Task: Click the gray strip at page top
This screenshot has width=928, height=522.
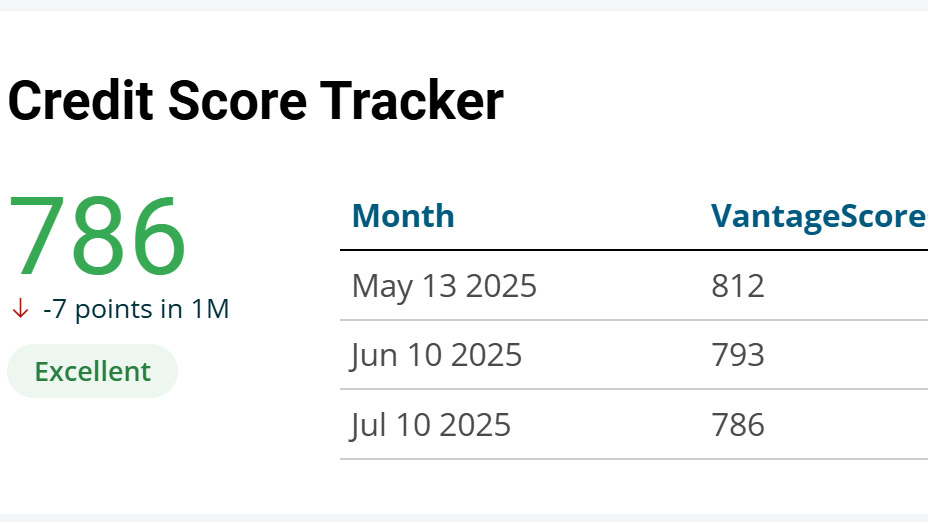Action: (464, 5)
